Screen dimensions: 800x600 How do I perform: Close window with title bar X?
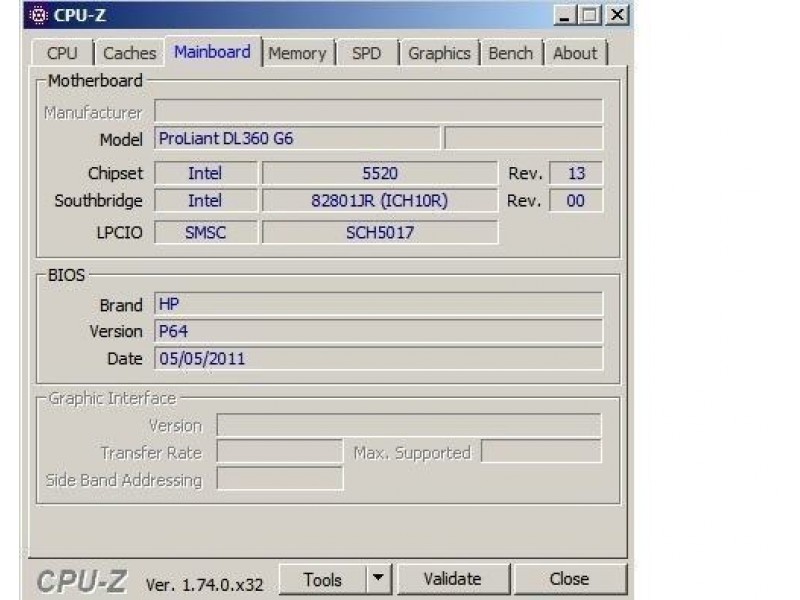pos(617,15)
